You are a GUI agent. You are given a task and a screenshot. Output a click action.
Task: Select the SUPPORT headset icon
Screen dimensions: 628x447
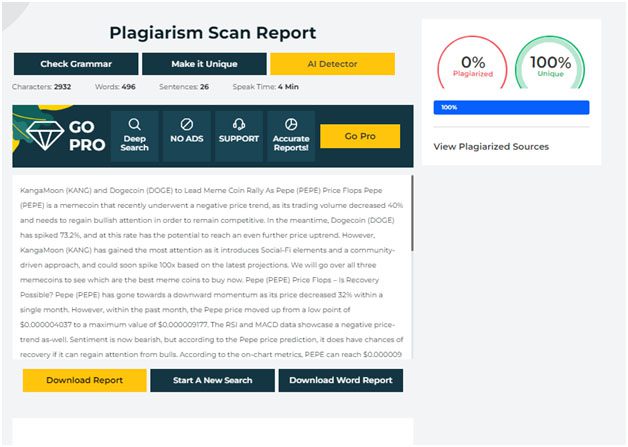click(239, 125)
